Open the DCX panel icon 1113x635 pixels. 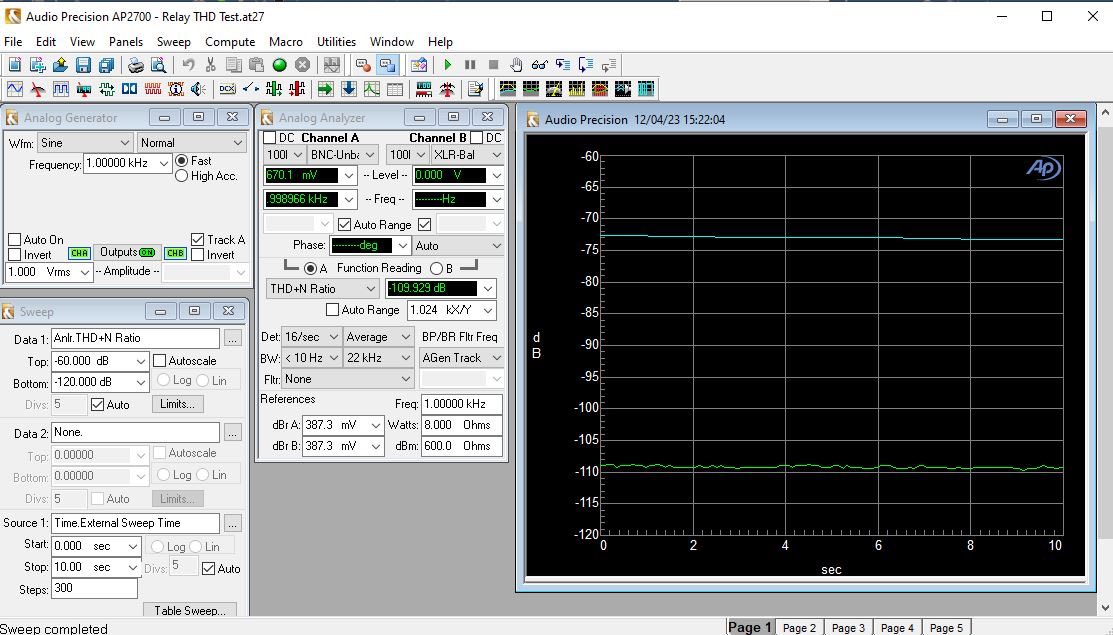point(227,89)
